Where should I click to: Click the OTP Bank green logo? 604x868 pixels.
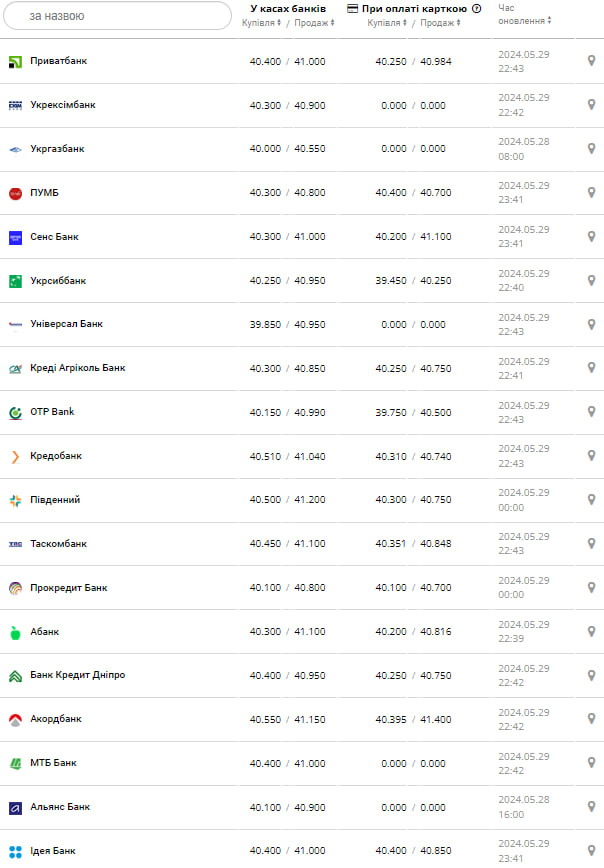coord(15,413)
